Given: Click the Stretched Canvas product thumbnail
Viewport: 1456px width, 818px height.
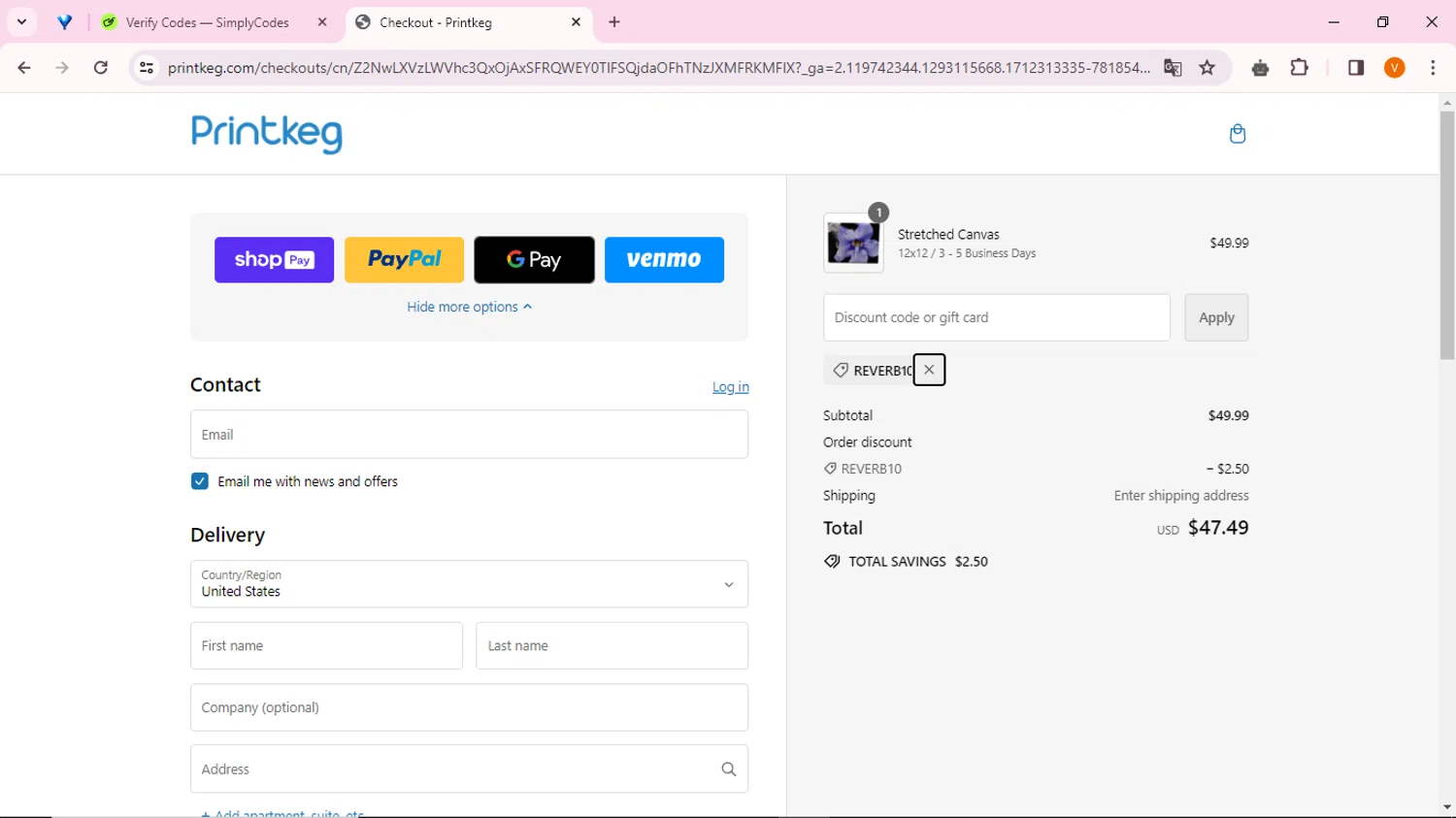Looking at the screenshot, I should tap(853, 243).
